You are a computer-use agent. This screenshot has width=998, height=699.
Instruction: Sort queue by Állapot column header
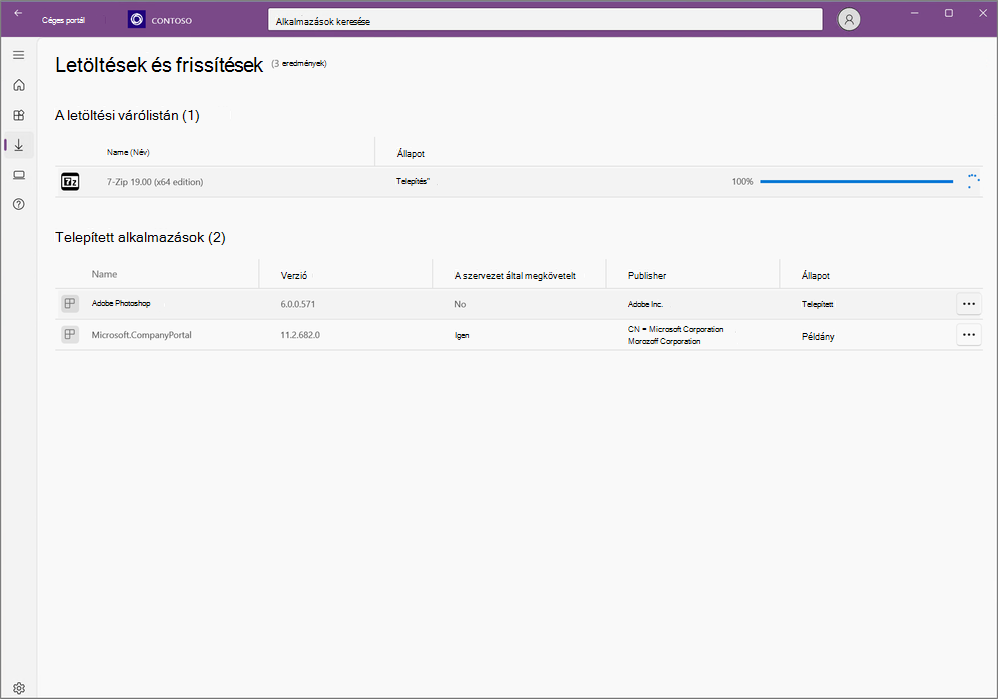click(411, 153)
